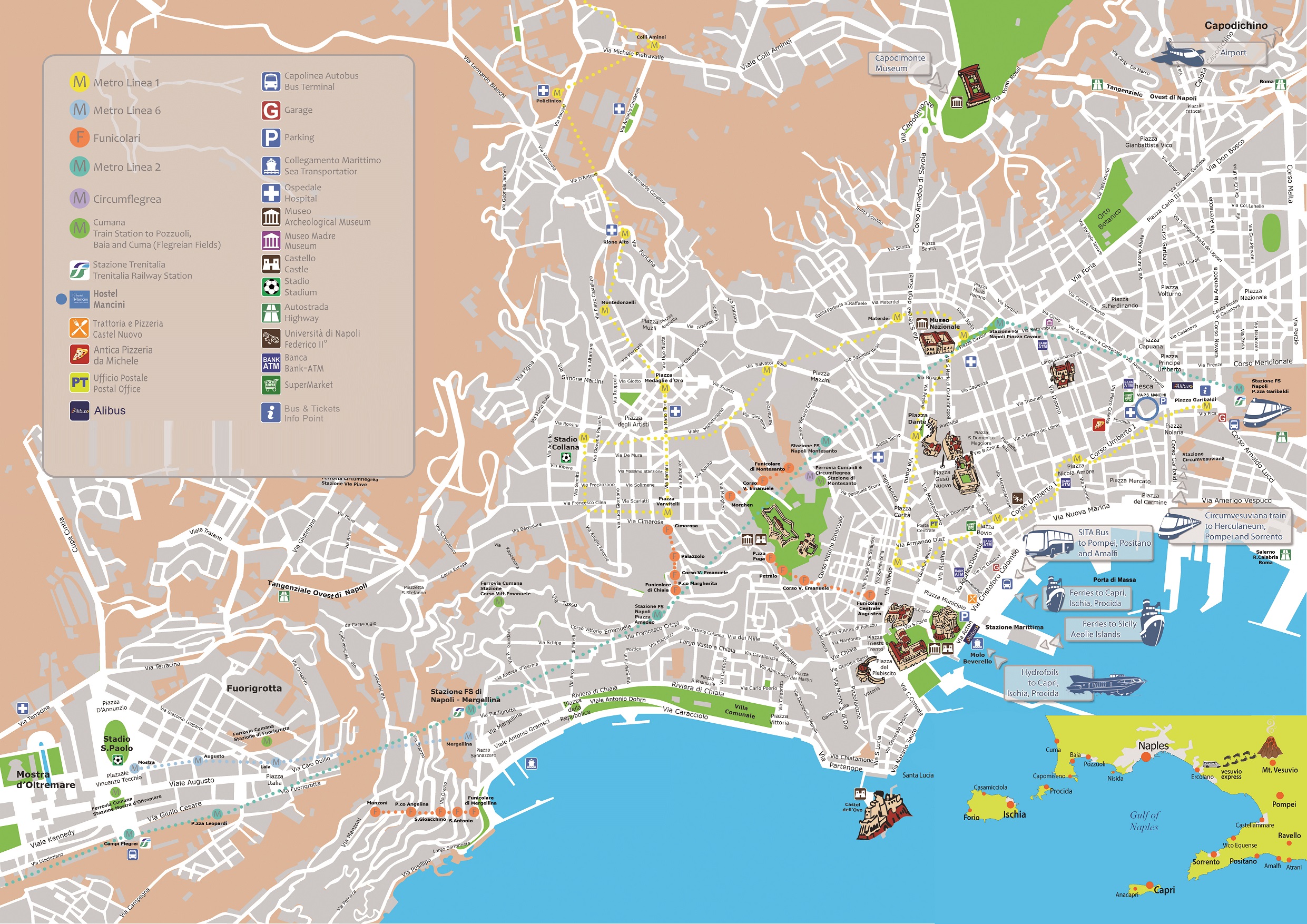Click the 'Capodichino' heading text

(x=1236, y=25)
